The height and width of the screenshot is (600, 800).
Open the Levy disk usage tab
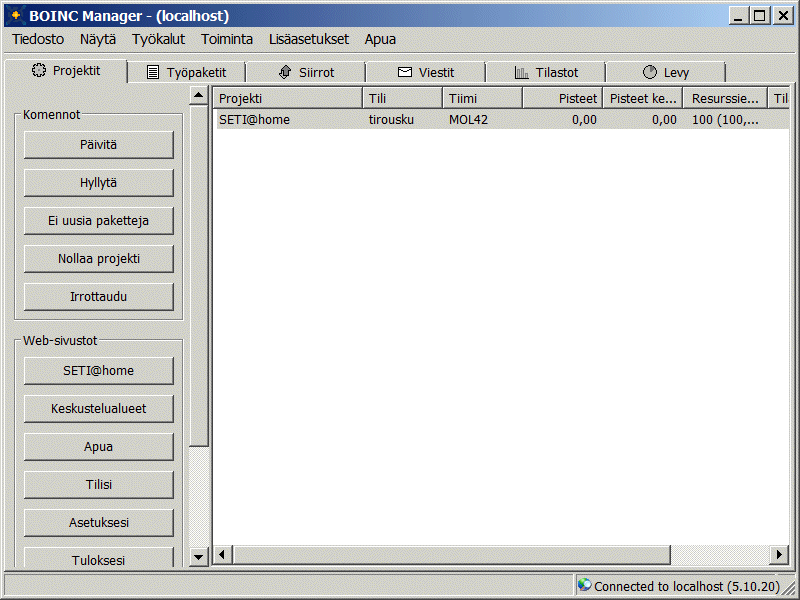(666, 72)
